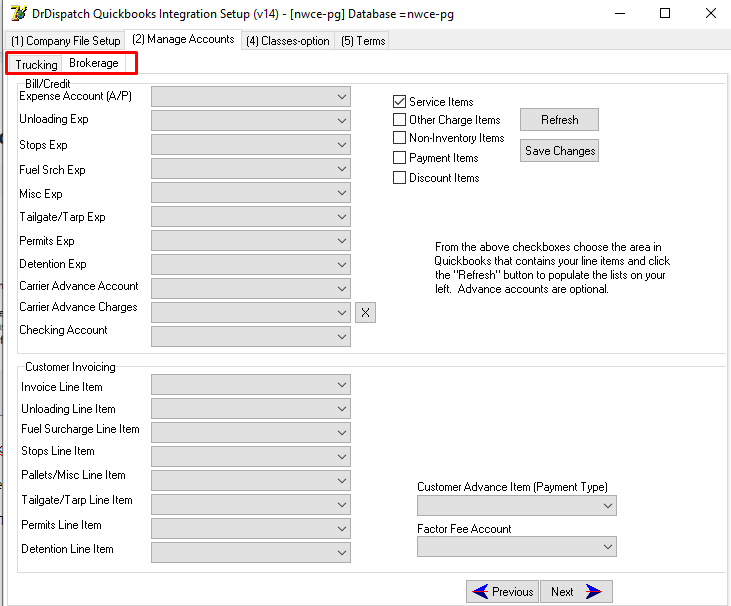Open the Invoice Line Item dropdown
The height and width of the screenshot is (606, 731).
coord(251,385)
